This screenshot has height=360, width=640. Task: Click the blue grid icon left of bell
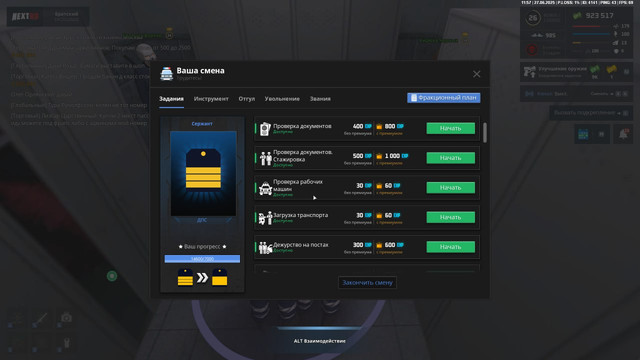583,134
